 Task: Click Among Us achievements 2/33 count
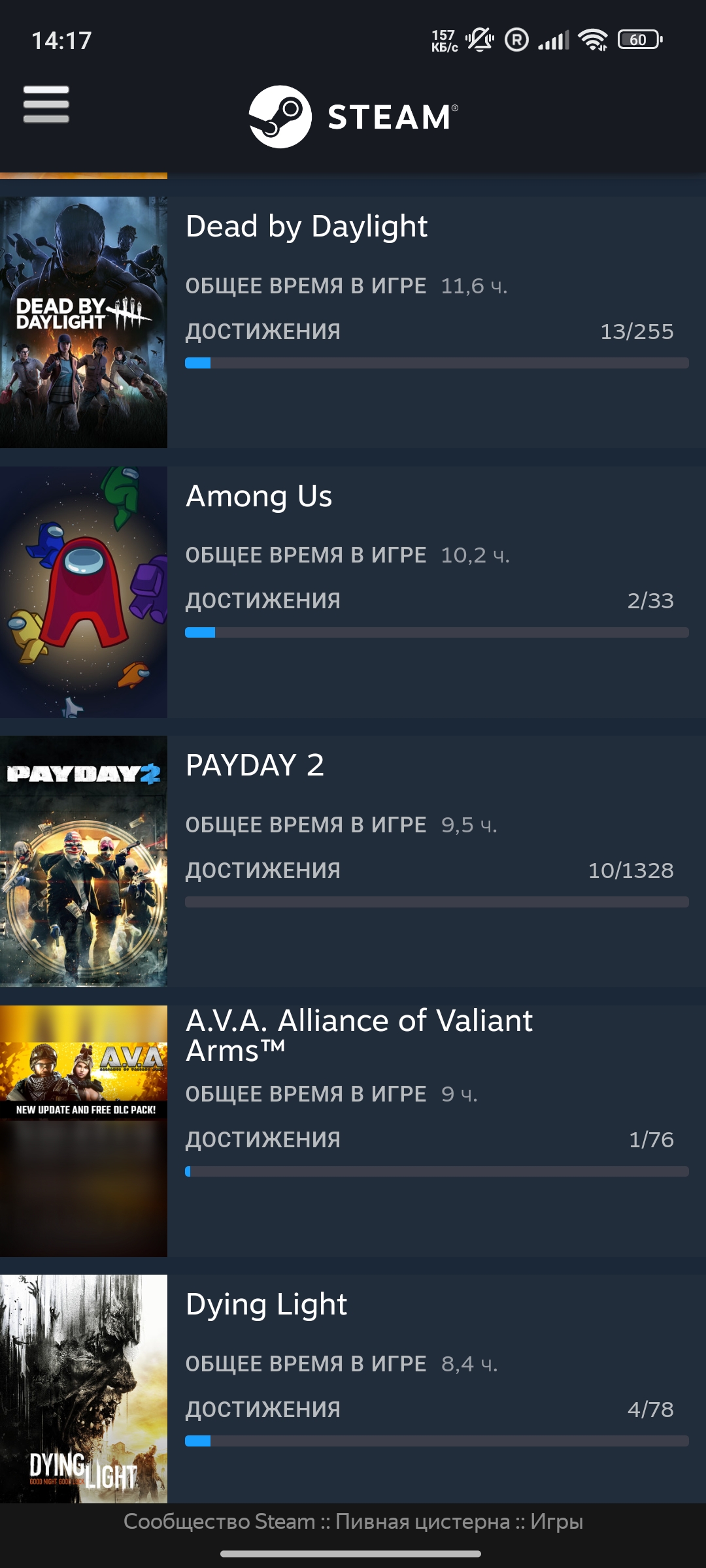point(650,601)
